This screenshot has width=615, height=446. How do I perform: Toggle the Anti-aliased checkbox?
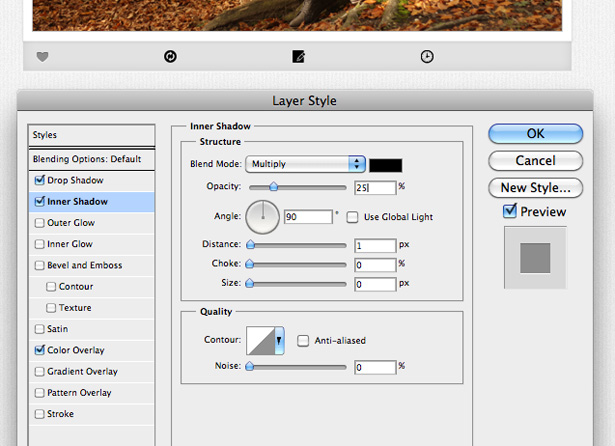303,340
